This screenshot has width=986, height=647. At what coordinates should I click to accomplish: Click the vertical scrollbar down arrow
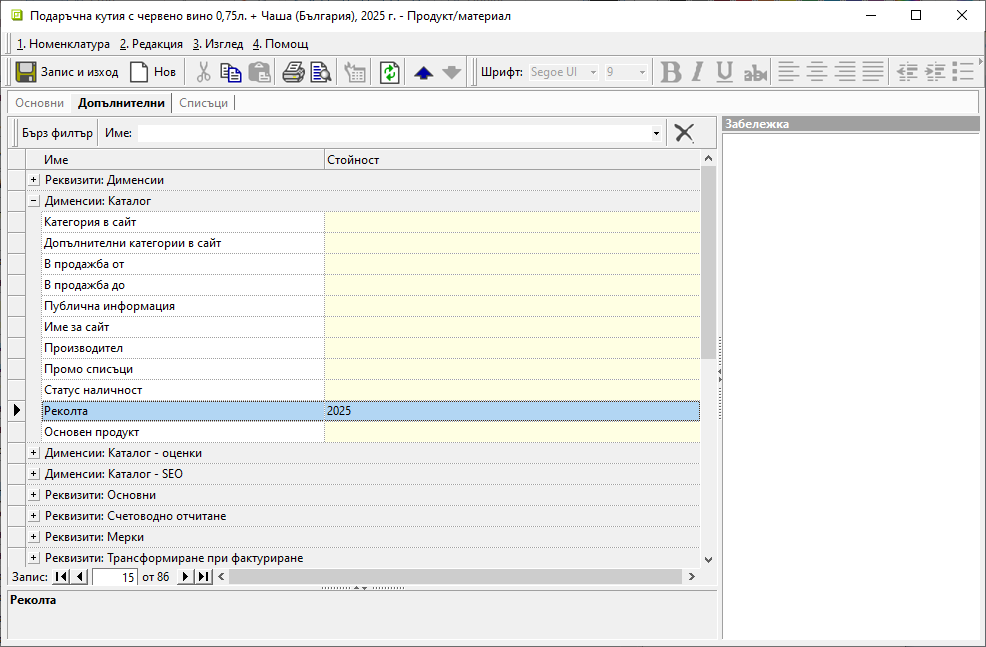(709, 560)
